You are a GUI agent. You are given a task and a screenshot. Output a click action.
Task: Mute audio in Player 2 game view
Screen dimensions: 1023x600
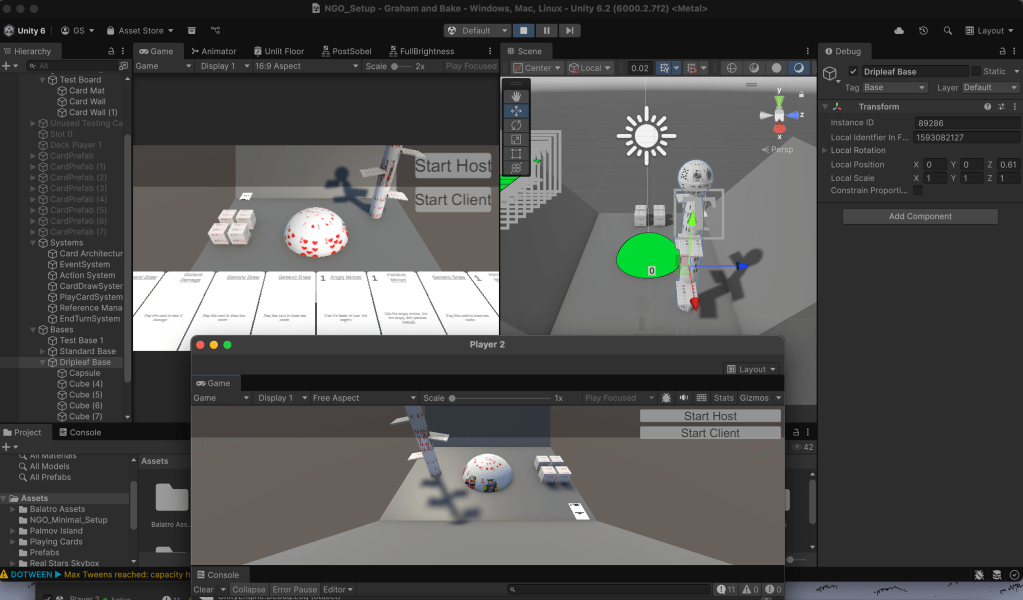[683, 398]
